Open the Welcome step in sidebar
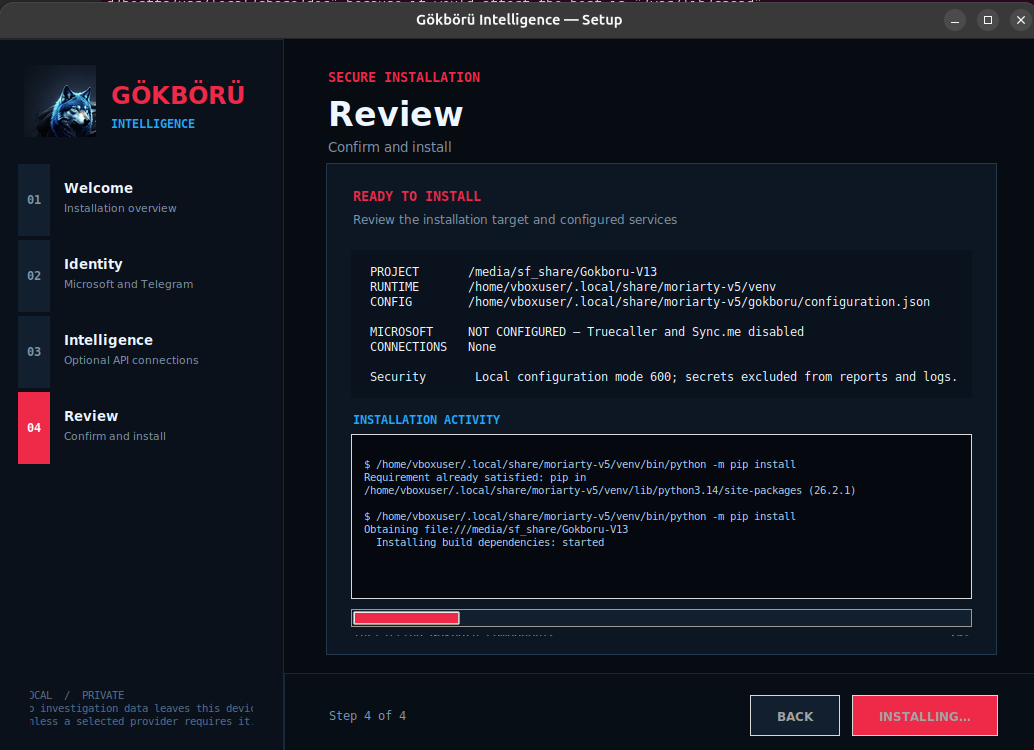Screen dimensions: 1034x750 [x=142, y=200]
